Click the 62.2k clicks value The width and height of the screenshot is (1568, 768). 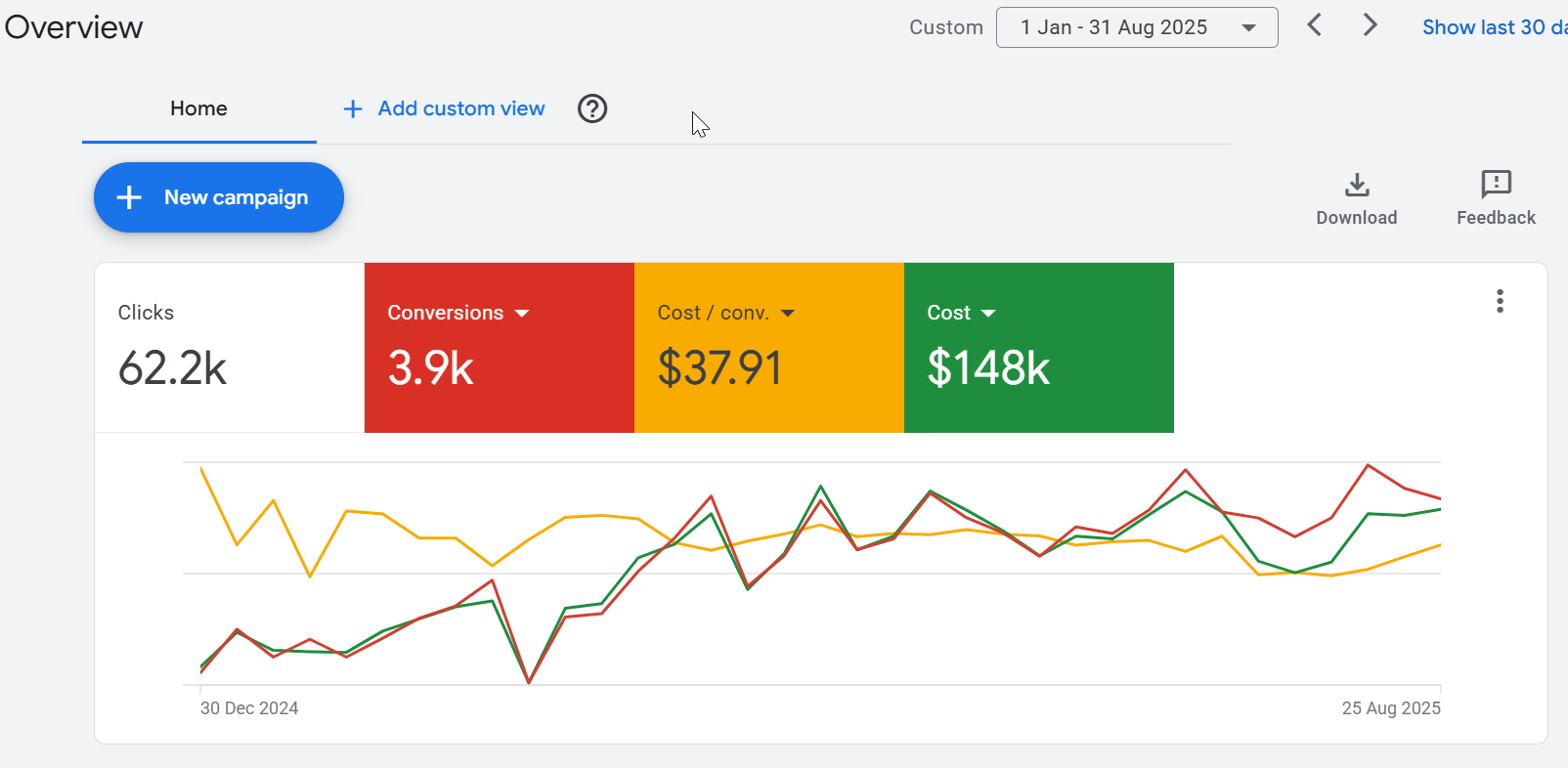172,368
